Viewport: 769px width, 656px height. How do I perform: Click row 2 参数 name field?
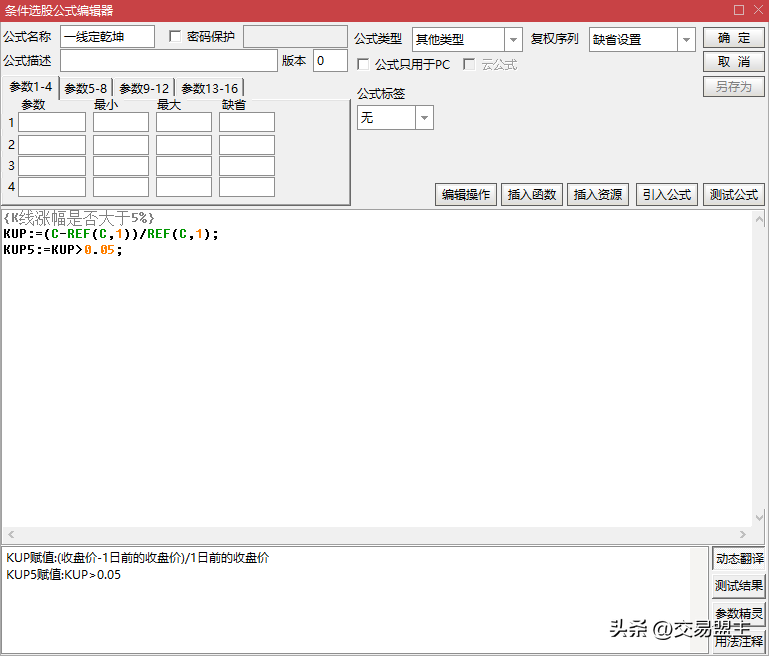[x=52, y=145]
